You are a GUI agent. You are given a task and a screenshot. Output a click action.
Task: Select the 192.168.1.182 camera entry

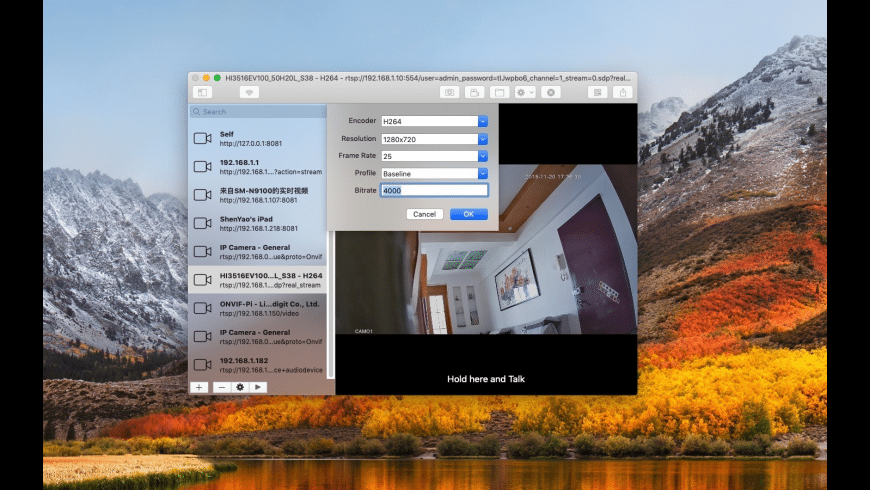(x=257, y=365)
